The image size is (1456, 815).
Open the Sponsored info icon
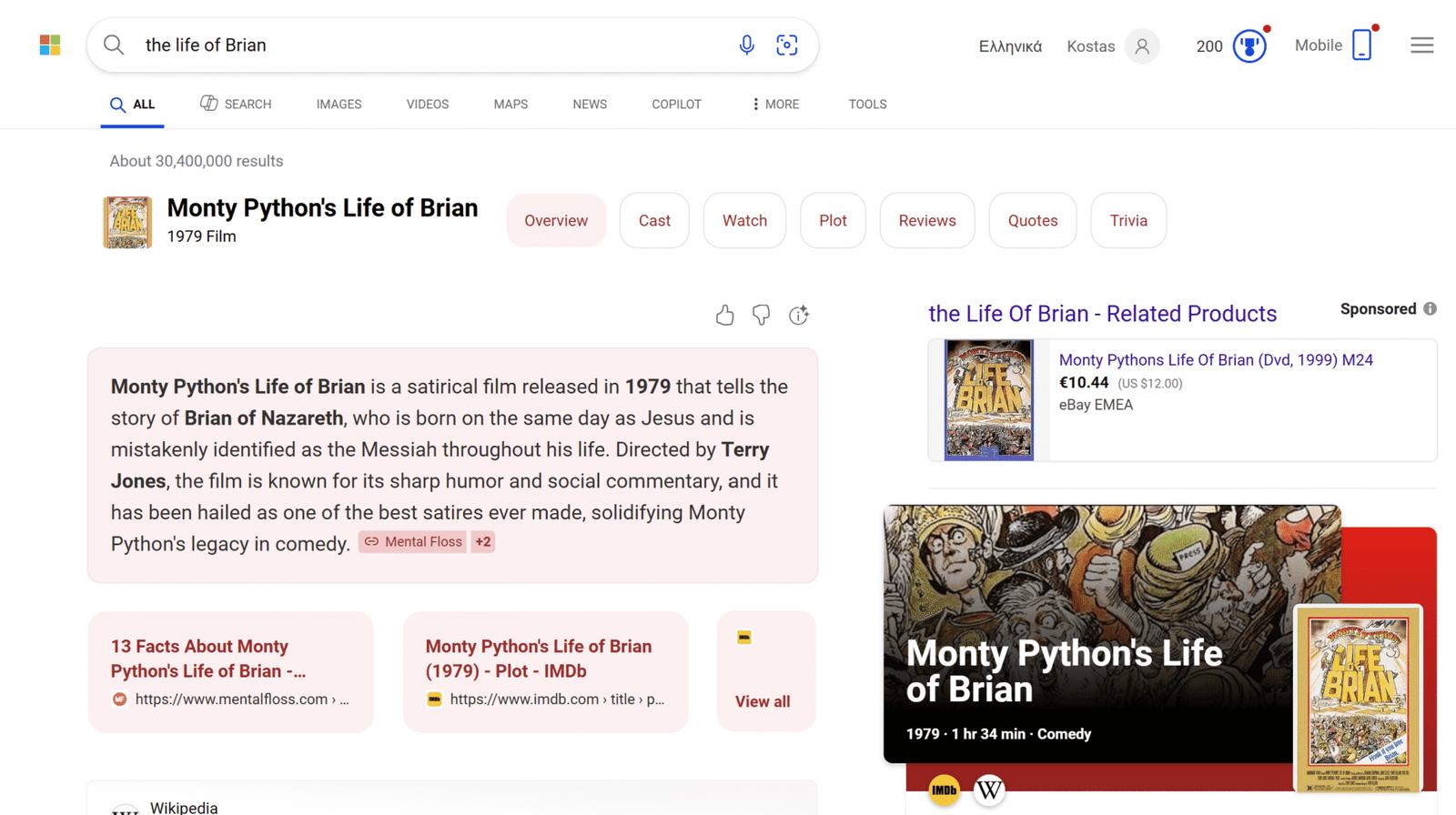pos(1431,309)
